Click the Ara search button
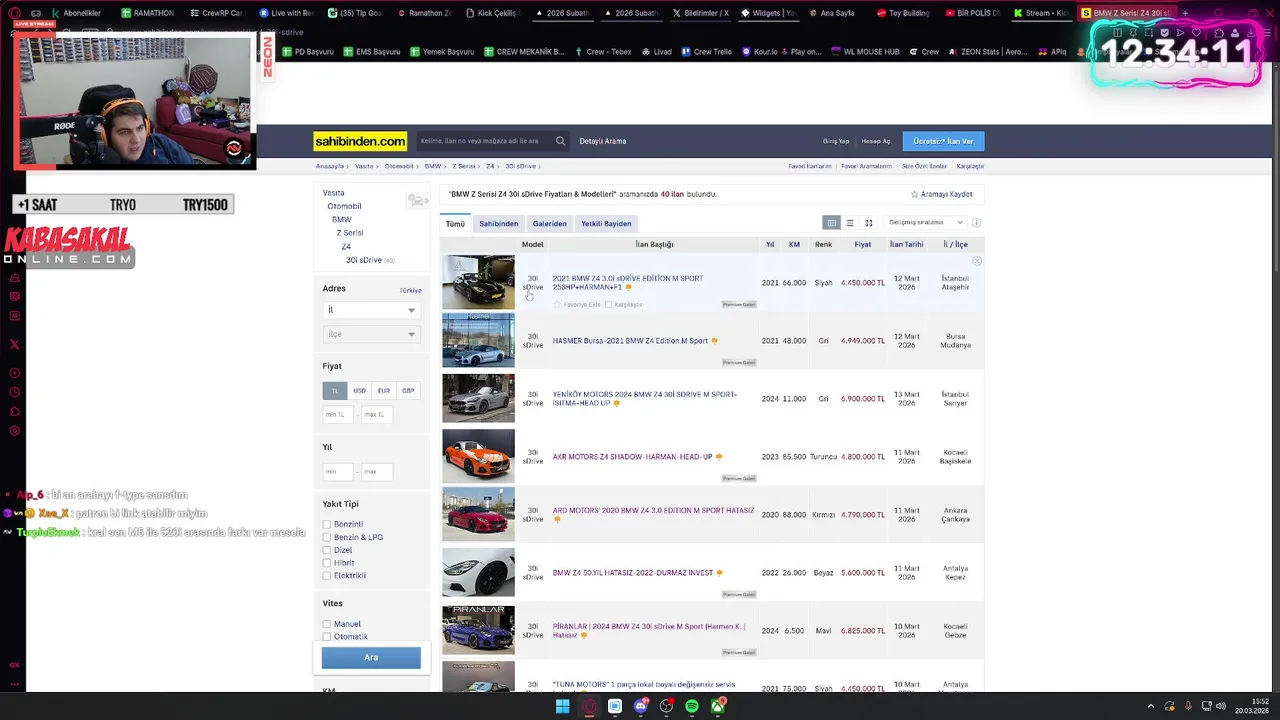The height and width of the screenshot is (720, 1280). (371, 658)
